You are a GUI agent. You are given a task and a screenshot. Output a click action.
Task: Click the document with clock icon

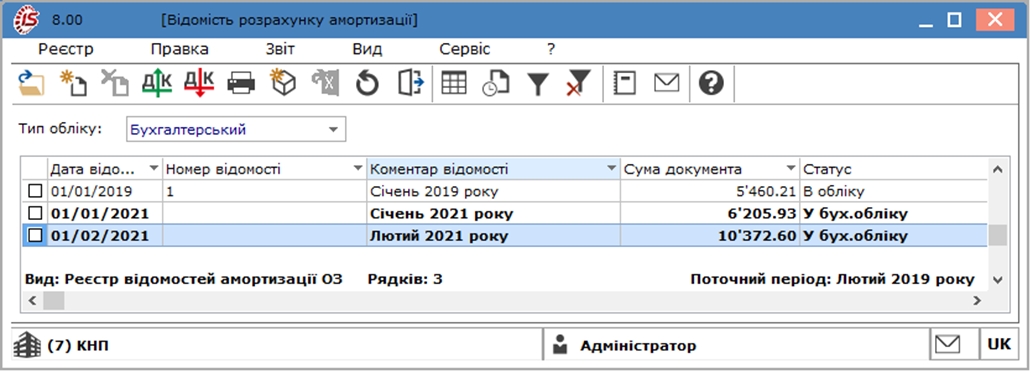click(x=495, y=84)
